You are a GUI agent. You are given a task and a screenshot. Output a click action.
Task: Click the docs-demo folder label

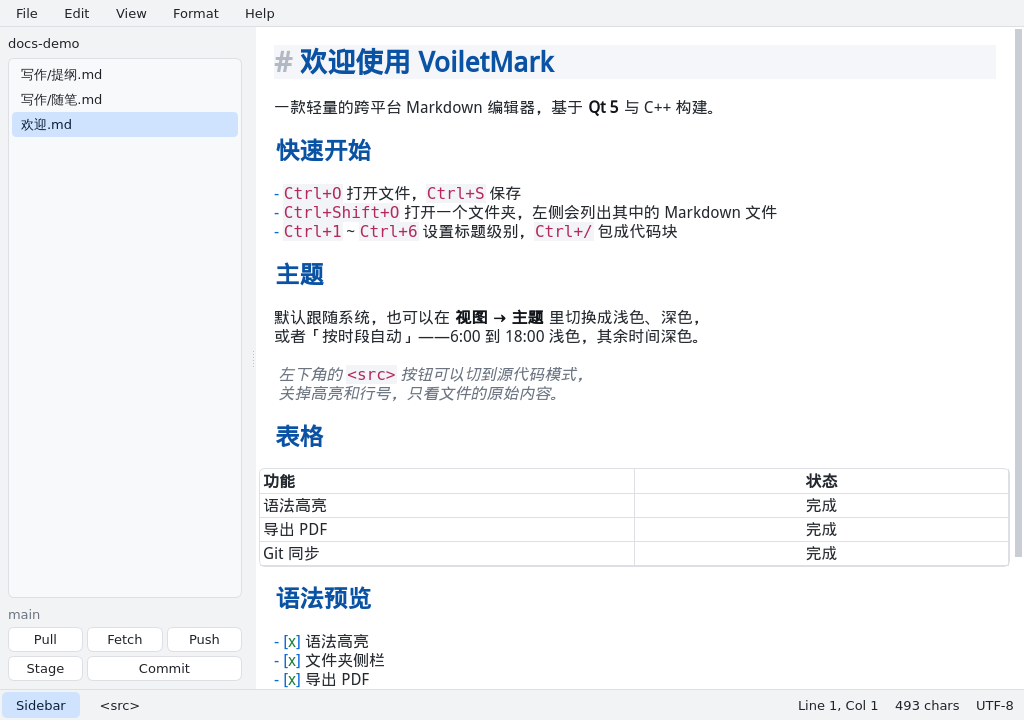(x=44, y=44)
